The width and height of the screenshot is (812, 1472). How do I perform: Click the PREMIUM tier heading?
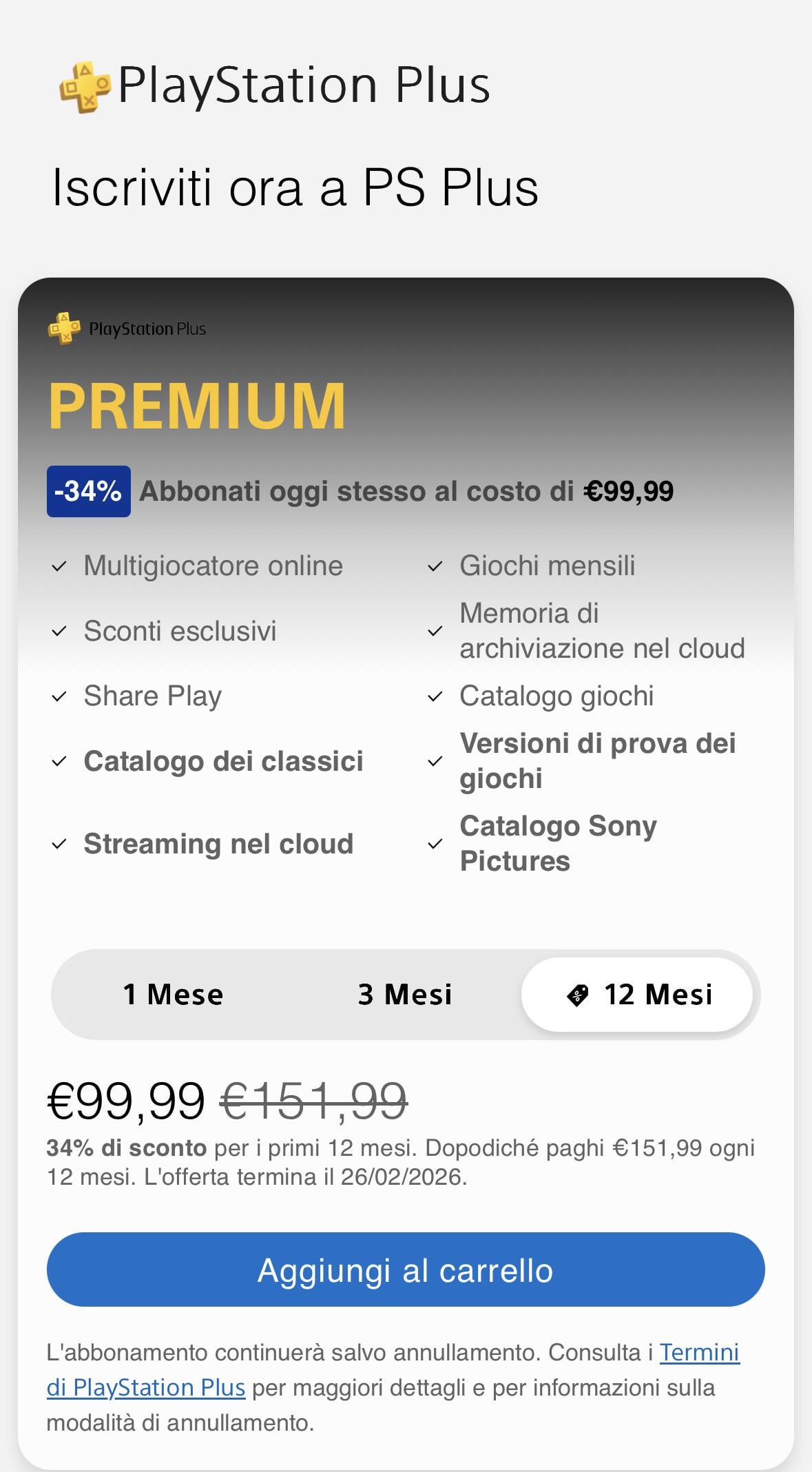[x=197, y=406]
